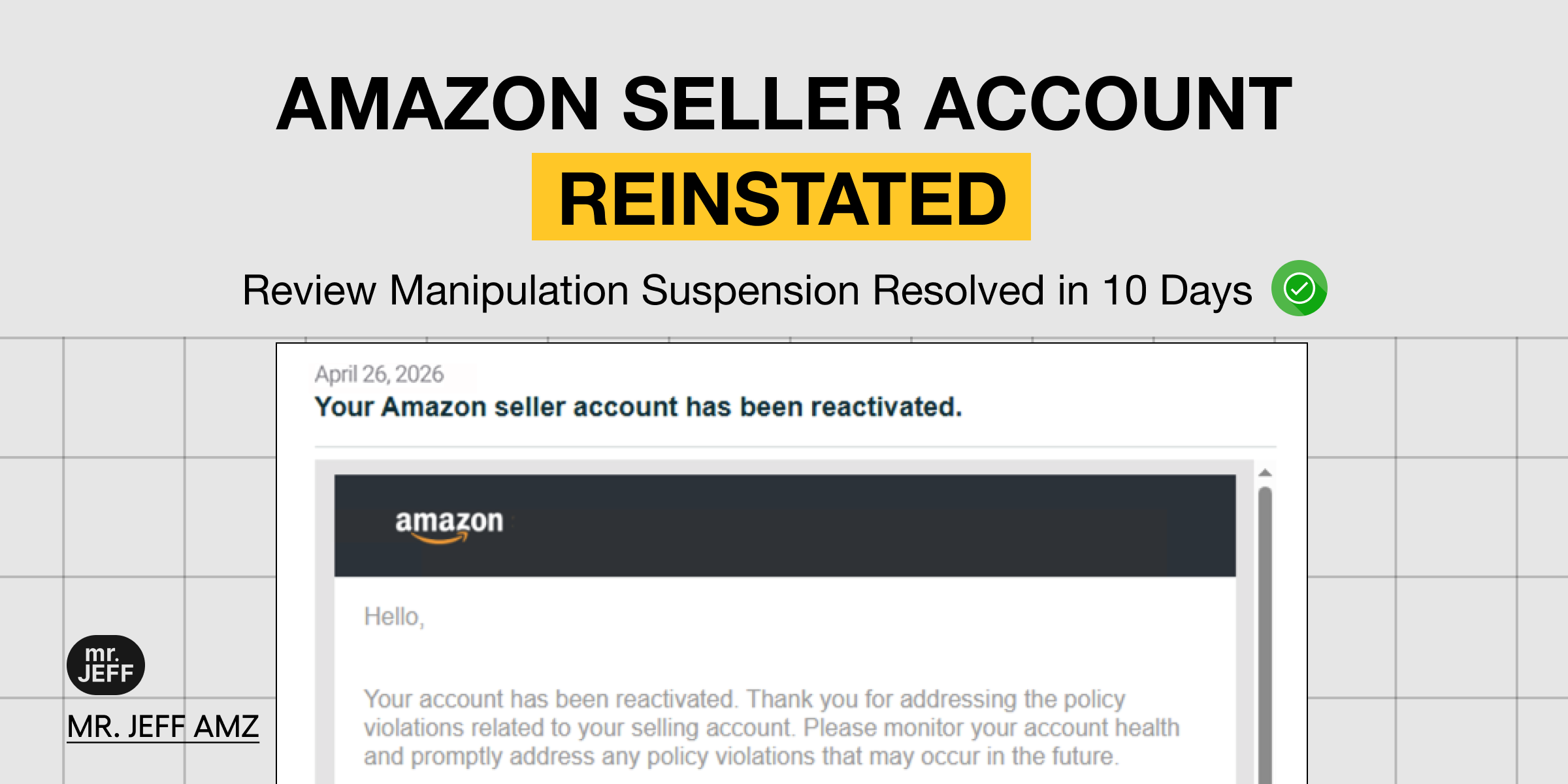Click the dark Amazon email header bar
Image resolution: width=1568 pixels, height=784 pixels.
(x=785, y=526)
